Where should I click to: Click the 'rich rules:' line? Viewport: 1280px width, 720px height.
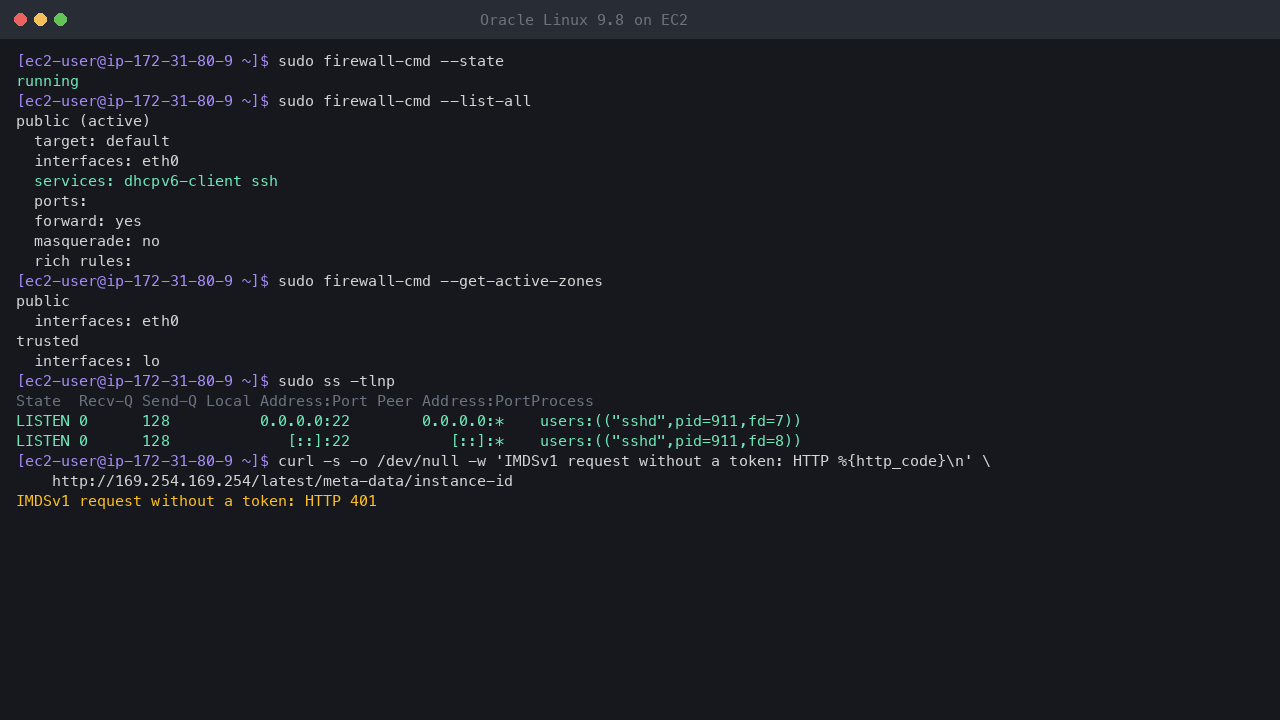pos(83,261)
